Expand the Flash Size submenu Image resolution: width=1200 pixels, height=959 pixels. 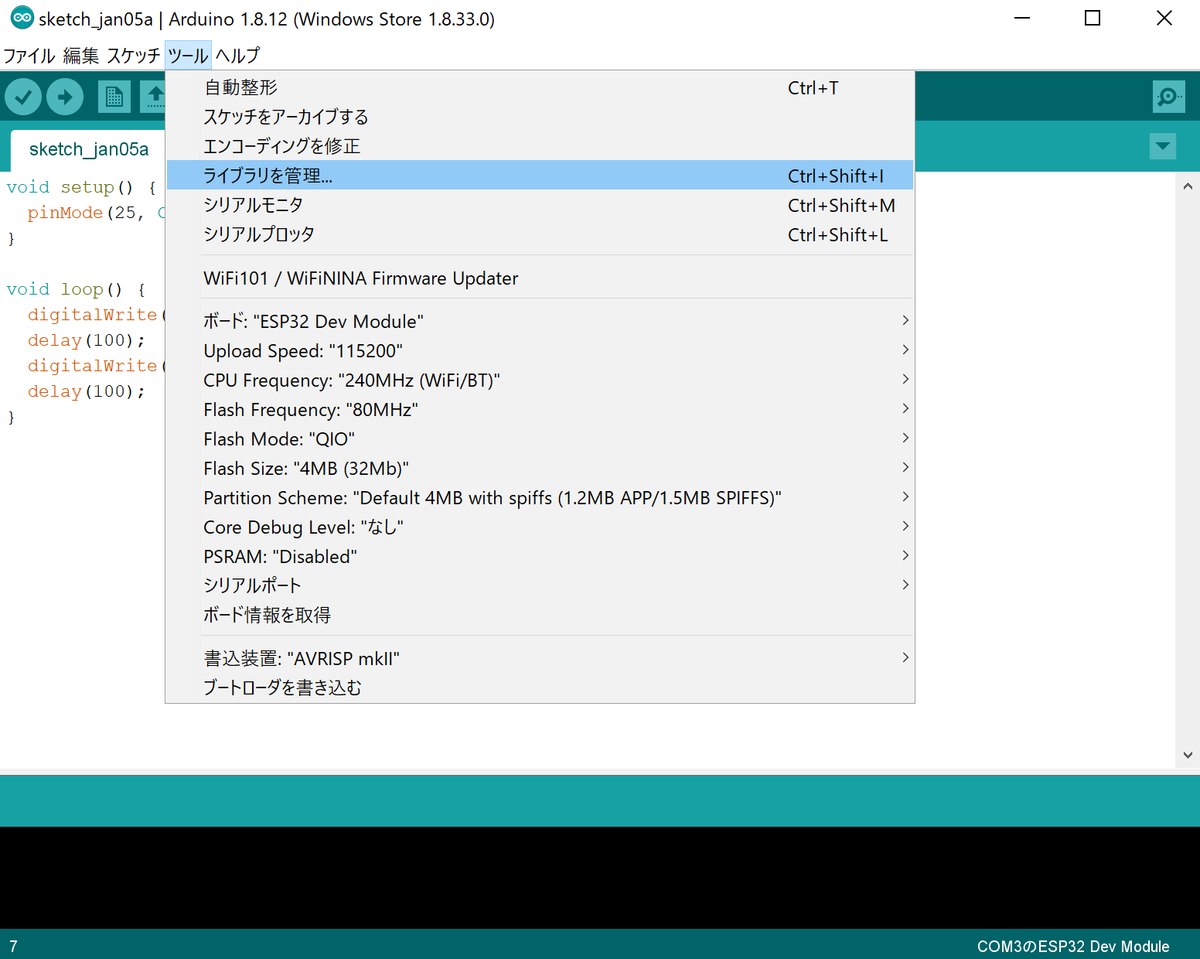(x=540, y=468)
